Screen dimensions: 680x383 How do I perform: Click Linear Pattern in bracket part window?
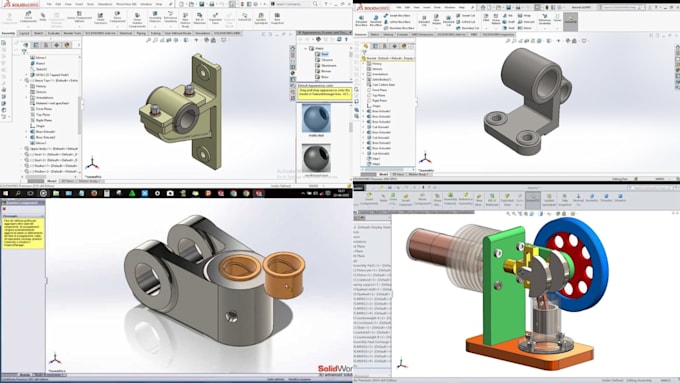coord(496,20)
